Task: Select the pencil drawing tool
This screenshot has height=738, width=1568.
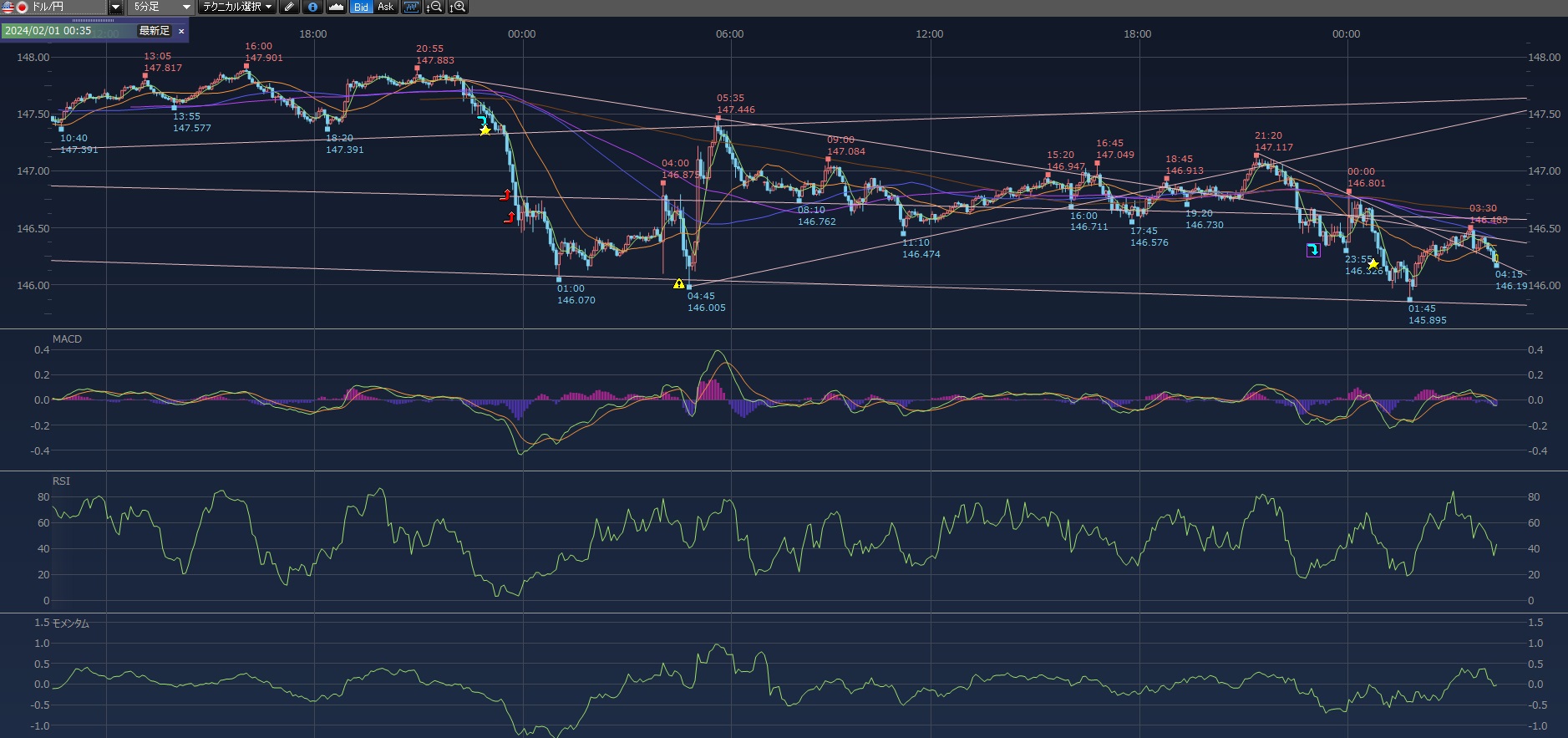Action: click(289, 7)
